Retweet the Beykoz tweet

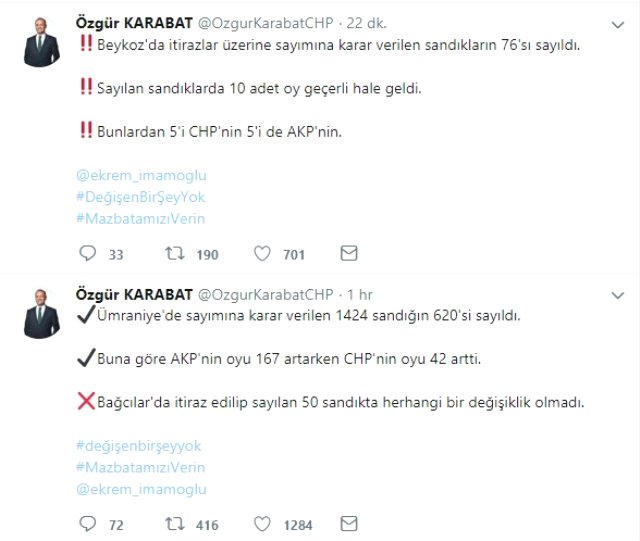175,254
